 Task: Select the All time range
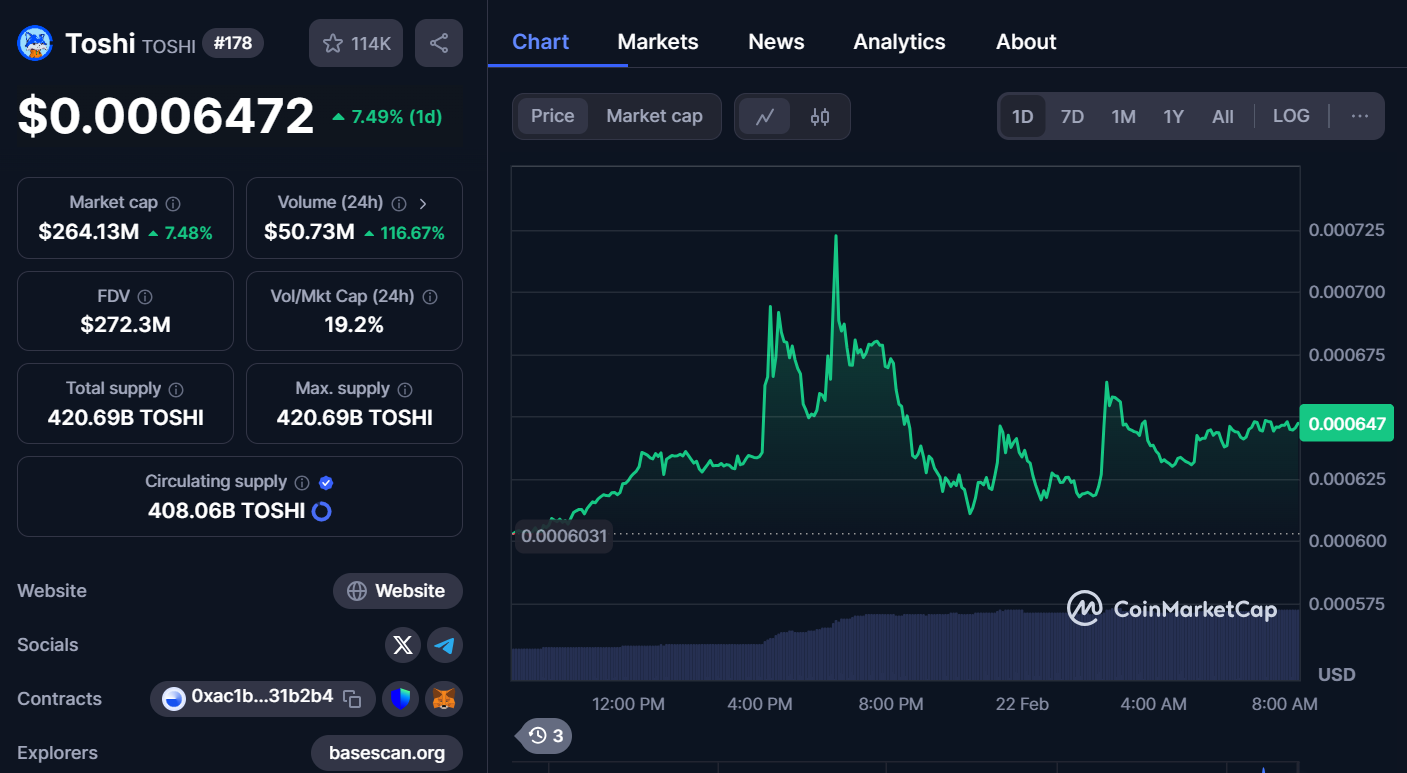click(1223, 117)
